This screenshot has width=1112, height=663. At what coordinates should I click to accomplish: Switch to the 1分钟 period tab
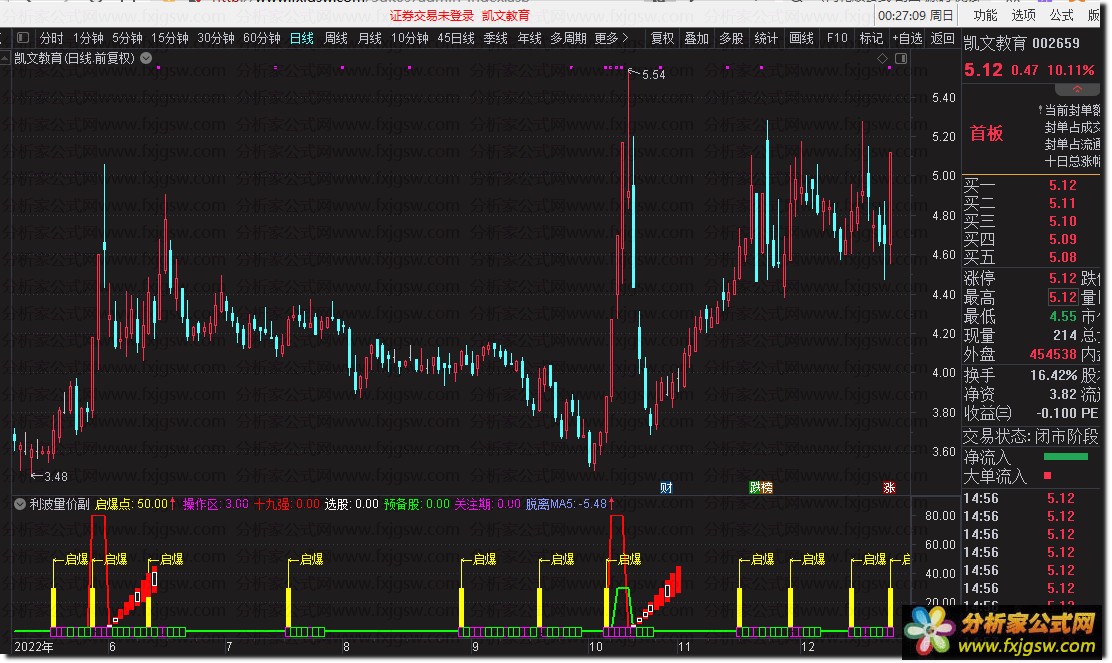pyautogui.click(x=88, y=38)
